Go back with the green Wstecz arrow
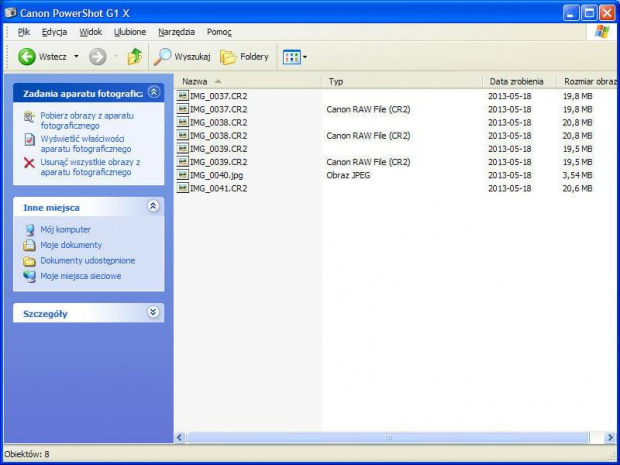Image resolution: width=620 pixels, height=465 pixels. point(27,57)
